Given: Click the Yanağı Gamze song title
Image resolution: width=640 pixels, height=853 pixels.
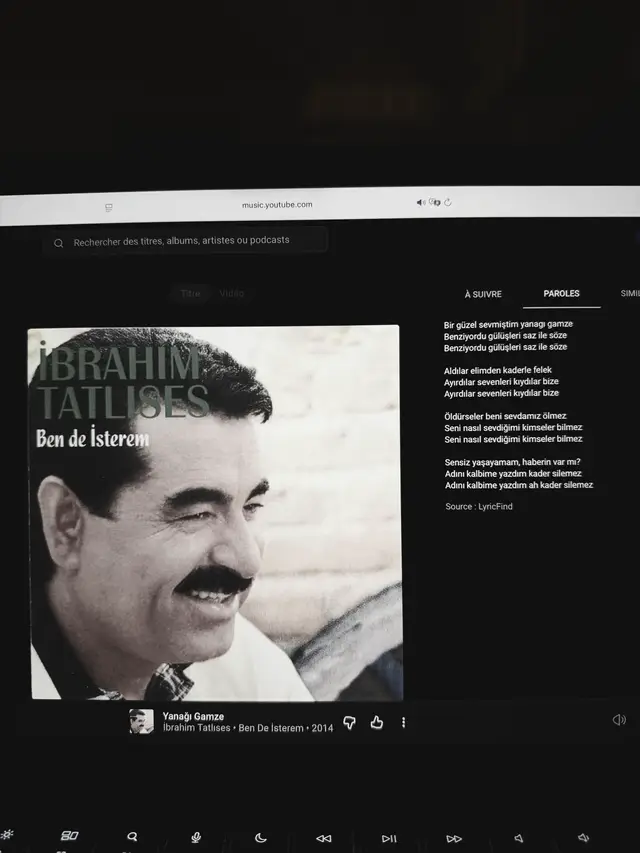Looking at the screenshot, I should [193, 716].
